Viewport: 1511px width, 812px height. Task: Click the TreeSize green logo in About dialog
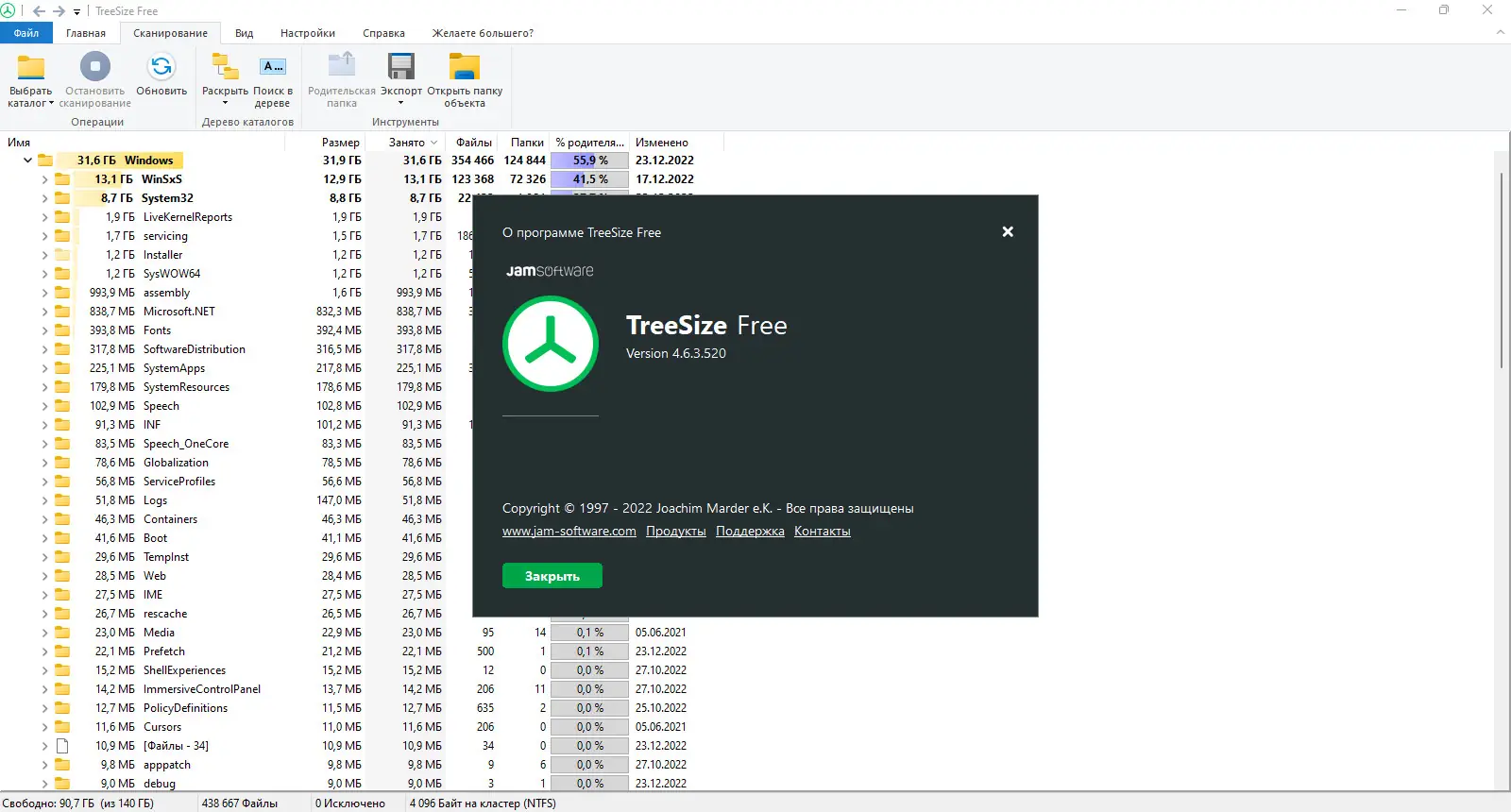coord(551,344)
